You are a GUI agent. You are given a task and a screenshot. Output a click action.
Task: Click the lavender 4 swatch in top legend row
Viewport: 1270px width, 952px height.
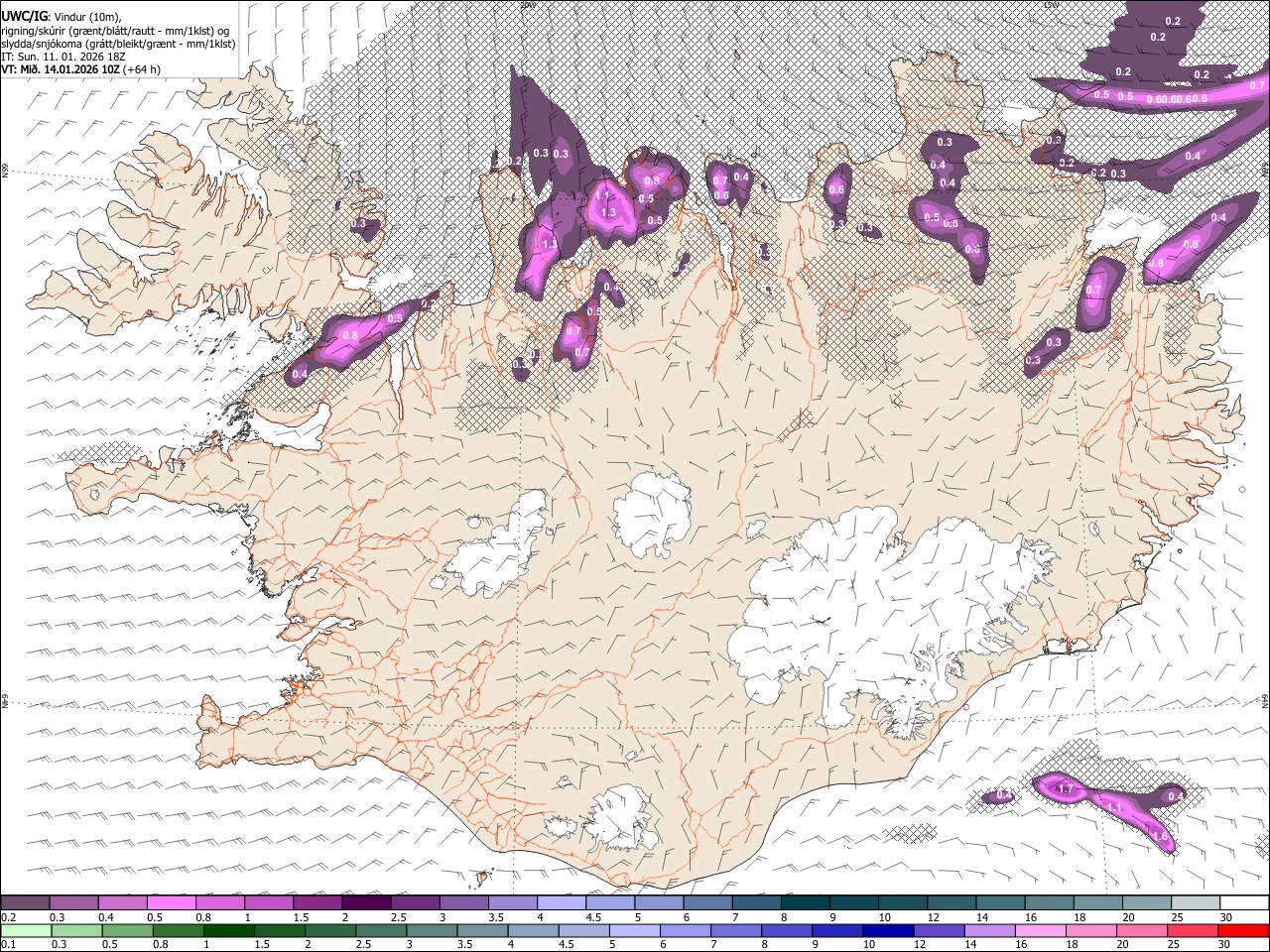tap(560, 903)
